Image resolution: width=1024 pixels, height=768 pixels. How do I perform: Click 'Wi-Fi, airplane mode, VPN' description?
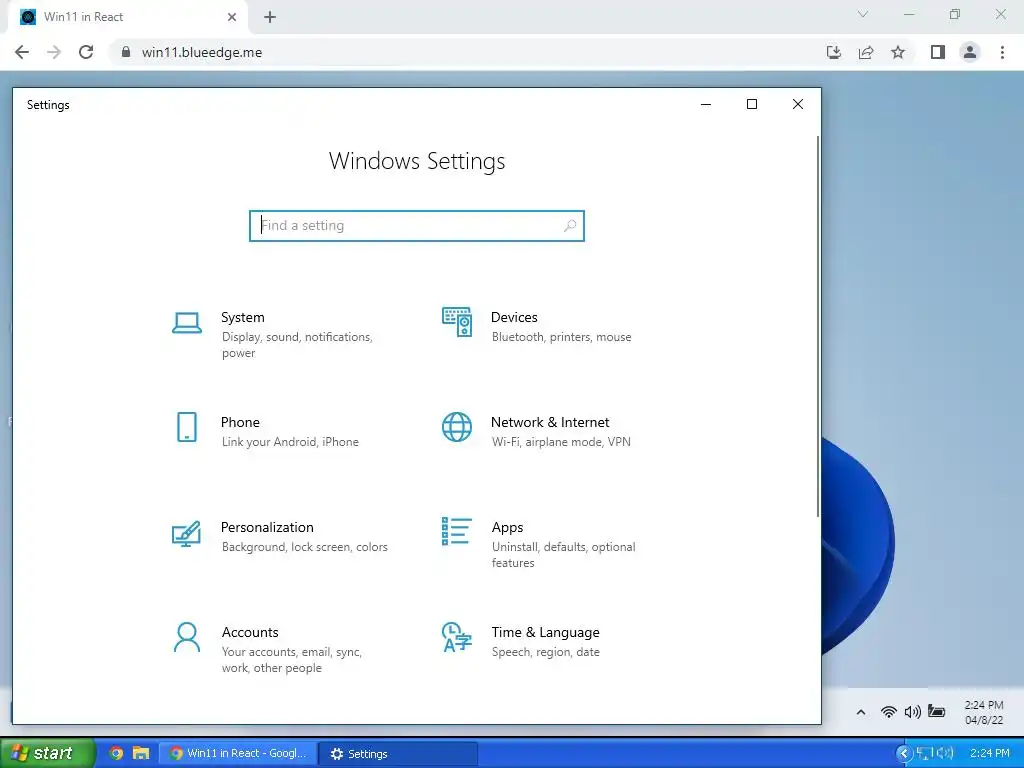[561, 441]
